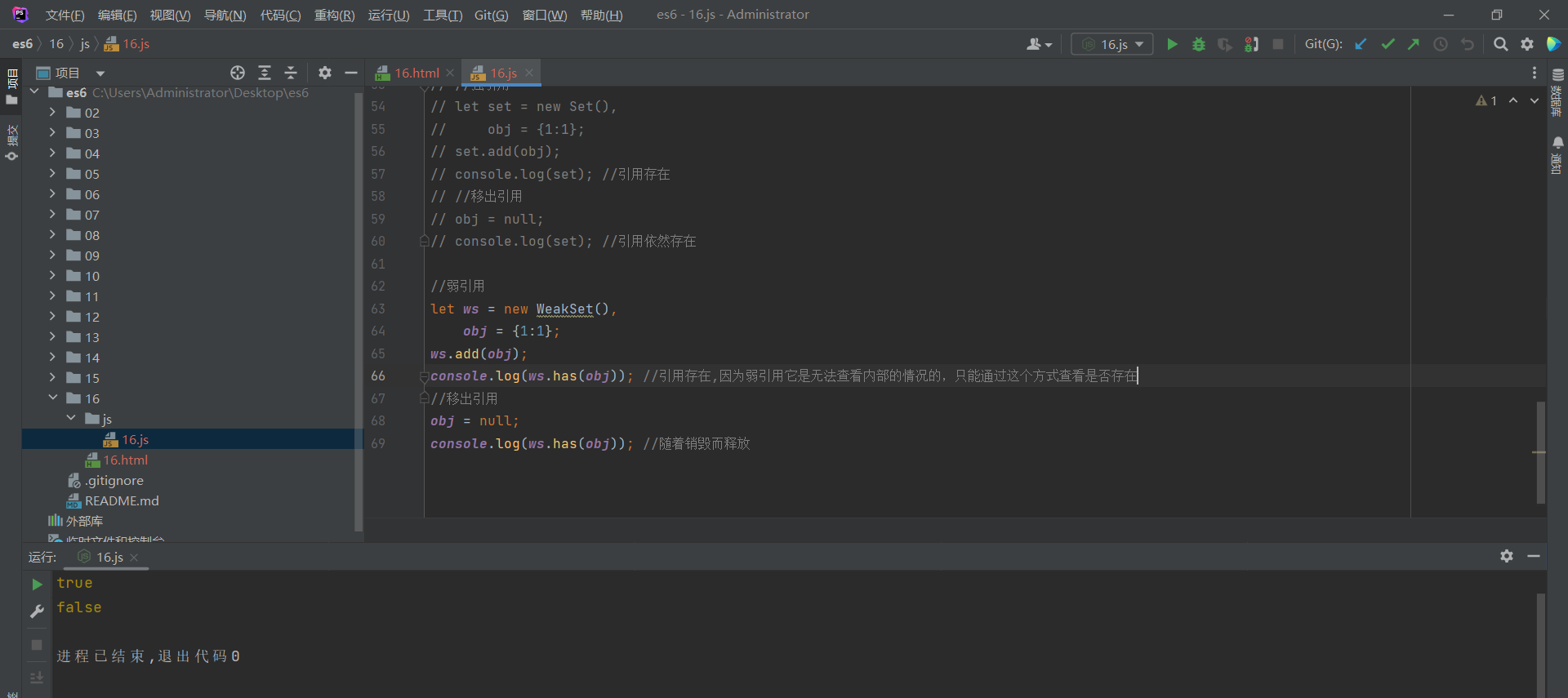Select 16.html in the project tree
The width and height of the screenshot is (1568, 698).
(x=125, y=460)
